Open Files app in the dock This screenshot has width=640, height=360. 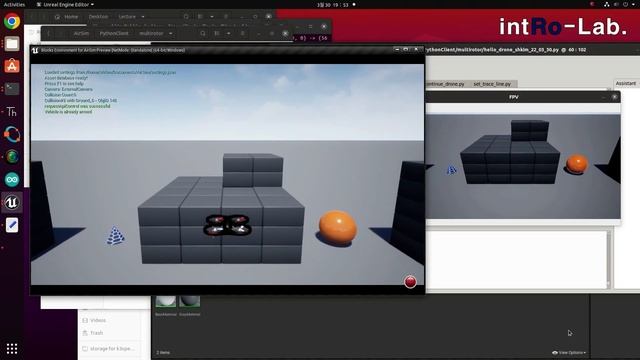click(12, 44)
